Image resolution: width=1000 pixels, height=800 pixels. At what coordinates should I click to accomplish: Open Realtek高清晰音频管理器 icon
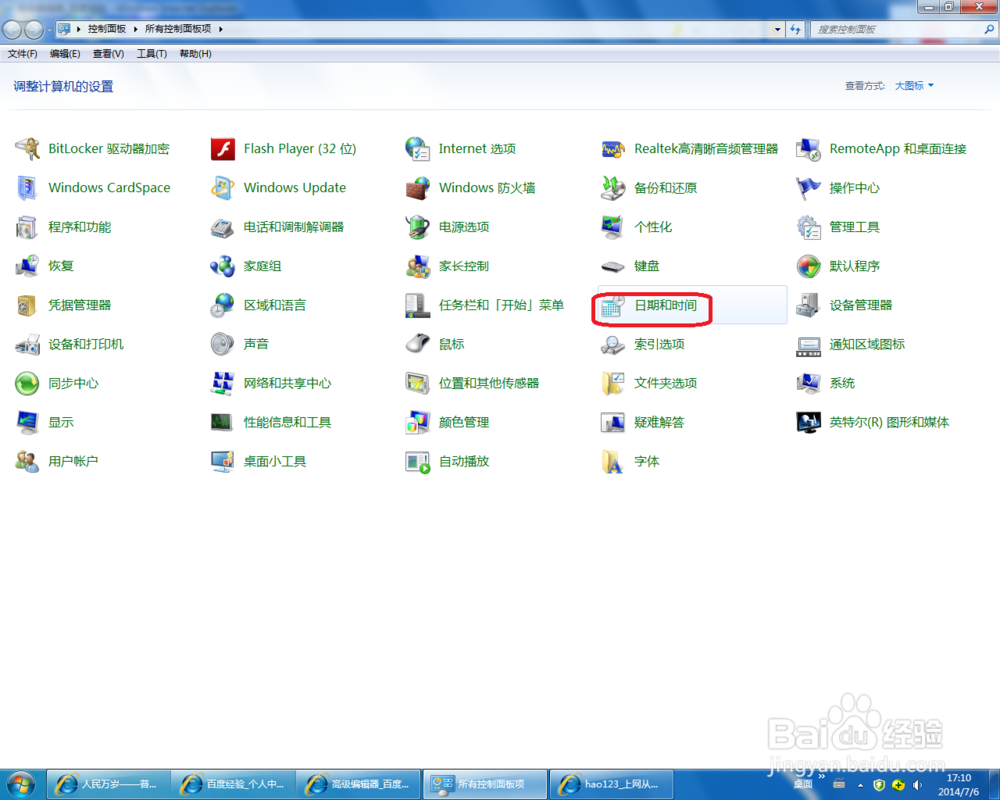coord(613,149)
